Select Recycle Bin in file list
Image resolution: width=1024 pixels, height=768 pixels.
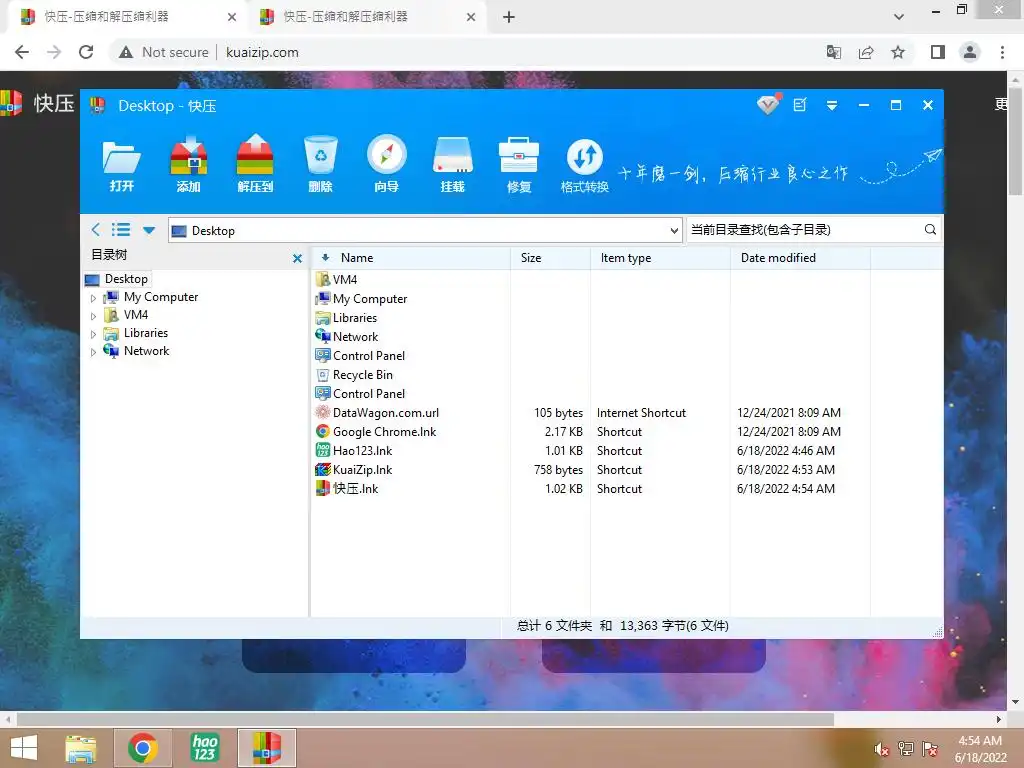354,375
